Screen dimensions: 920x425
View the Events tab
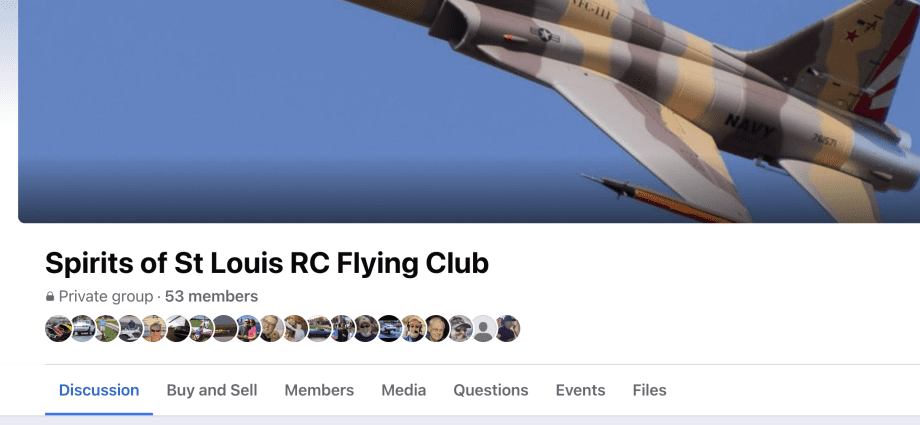(x=580, y=390)
